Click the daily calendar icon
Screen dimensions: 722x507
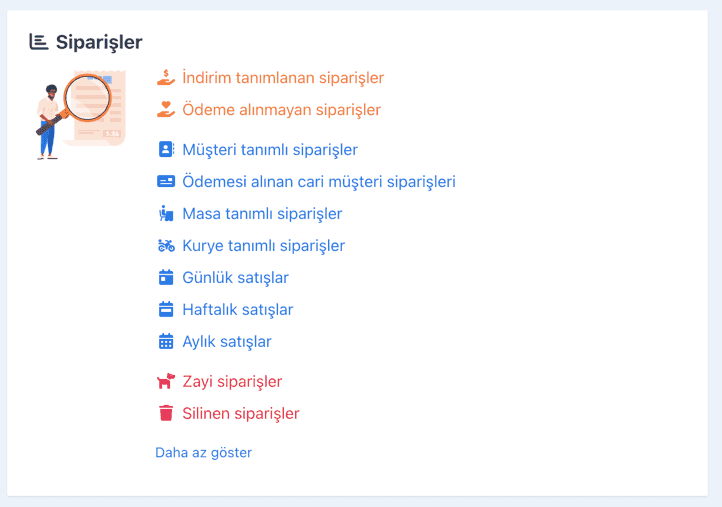point(166,278)
